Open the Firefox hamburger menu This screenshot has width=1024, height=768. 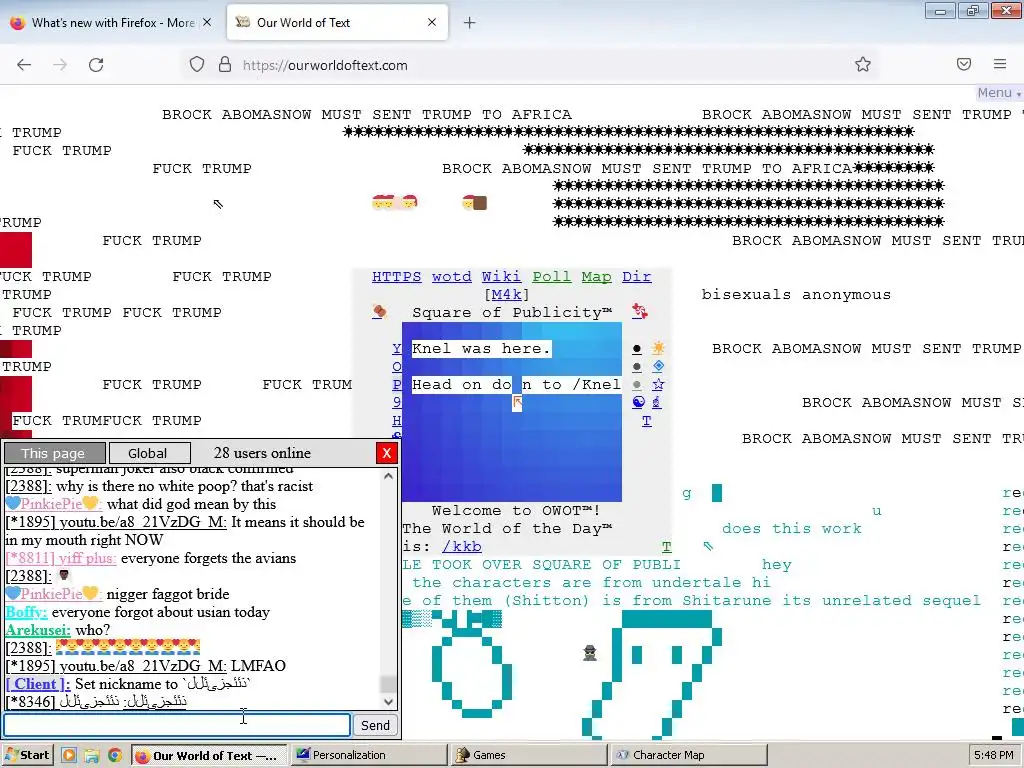tap(1000, 64)
